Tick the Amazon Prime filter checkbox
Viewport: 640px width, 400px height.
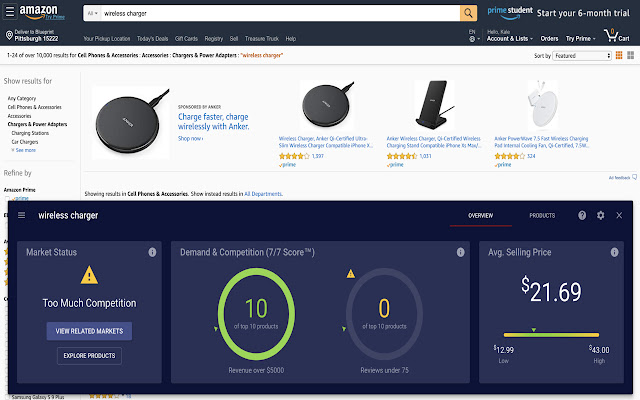pyautogui.click(x=10, y=199)
